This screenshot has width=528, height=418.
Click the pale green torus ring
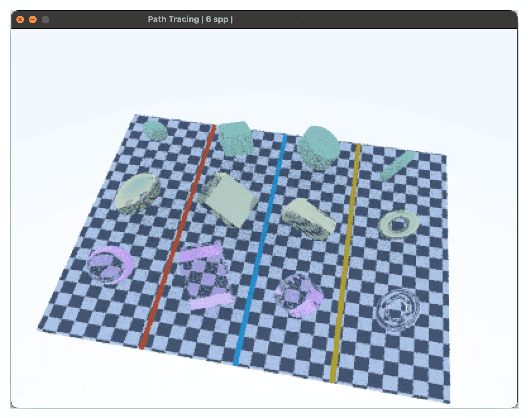pos(399,224)
